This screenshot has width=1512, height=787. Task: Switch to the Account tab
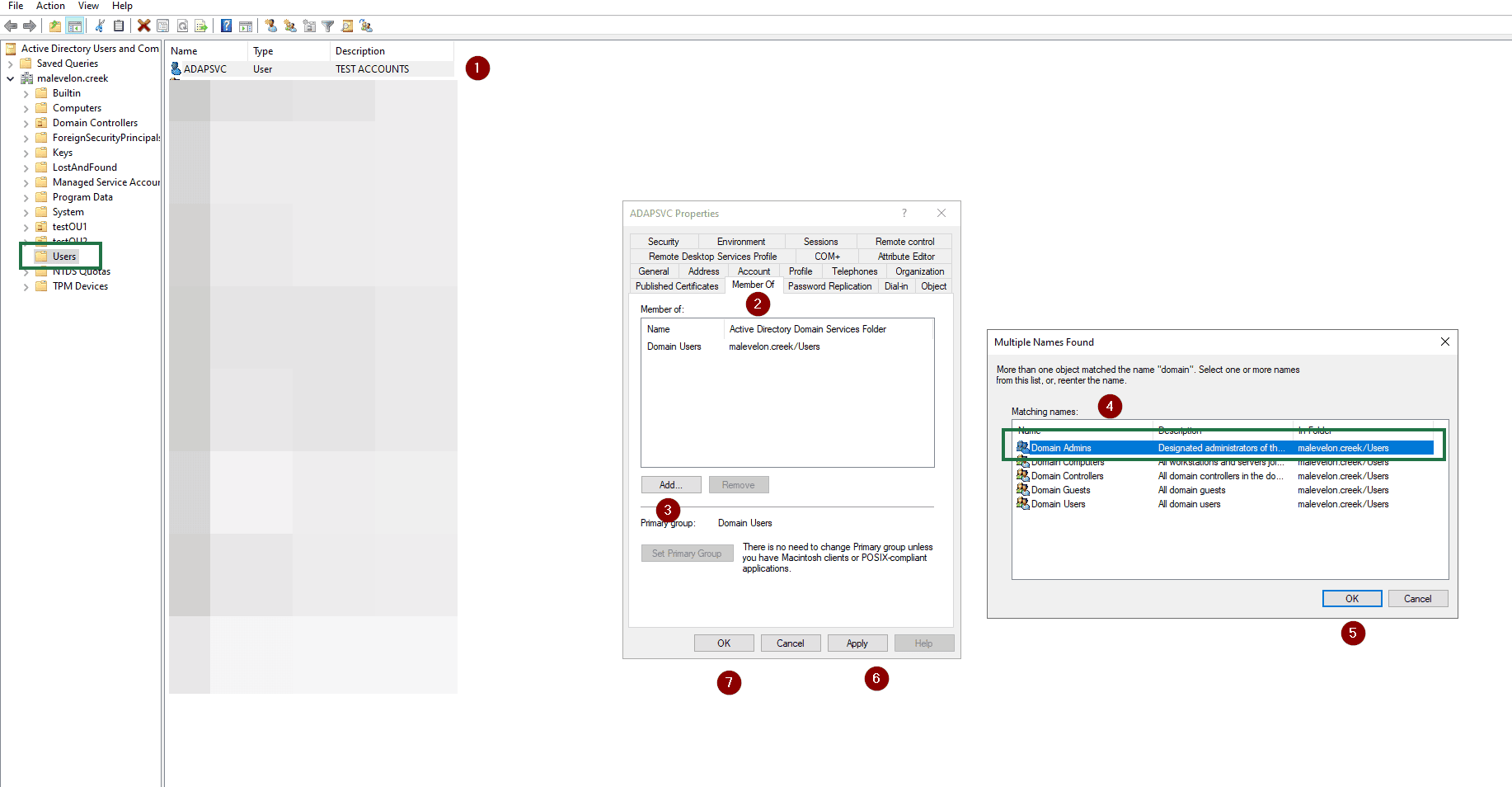(x=754, y=271)
